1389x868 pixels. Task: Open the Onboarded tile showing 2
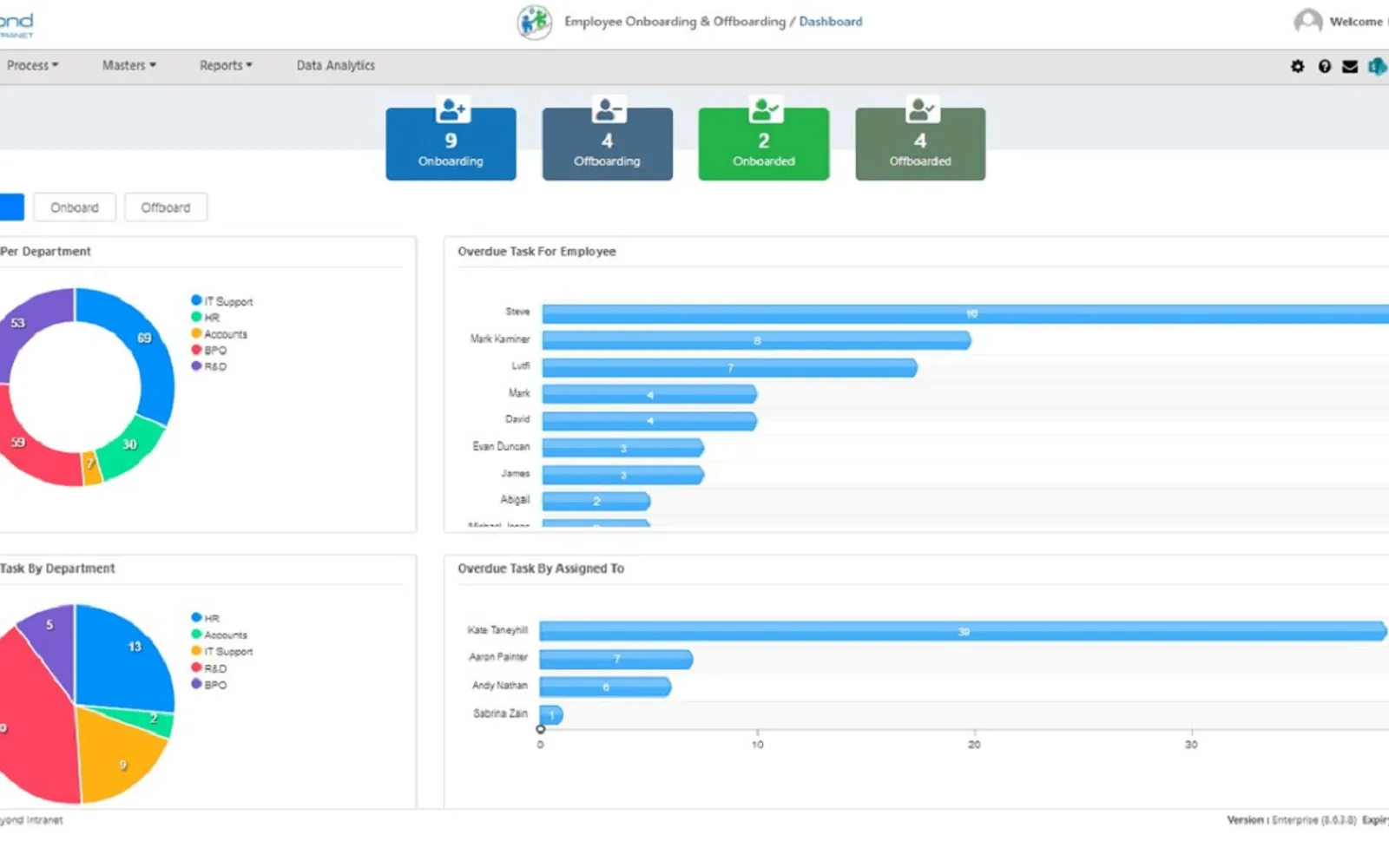click(763, 144)
